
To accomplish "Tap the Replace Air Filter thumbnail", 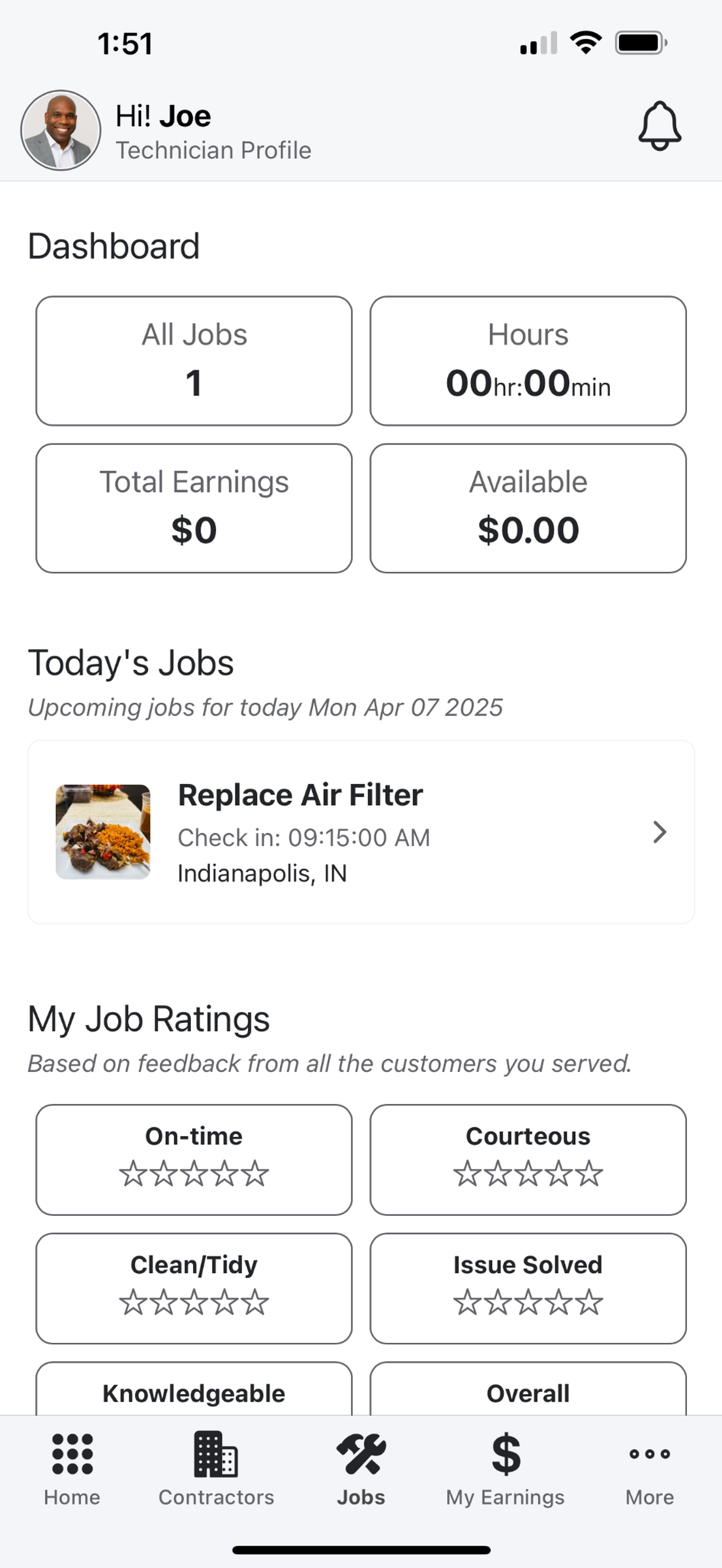I will tap(103, 832).
